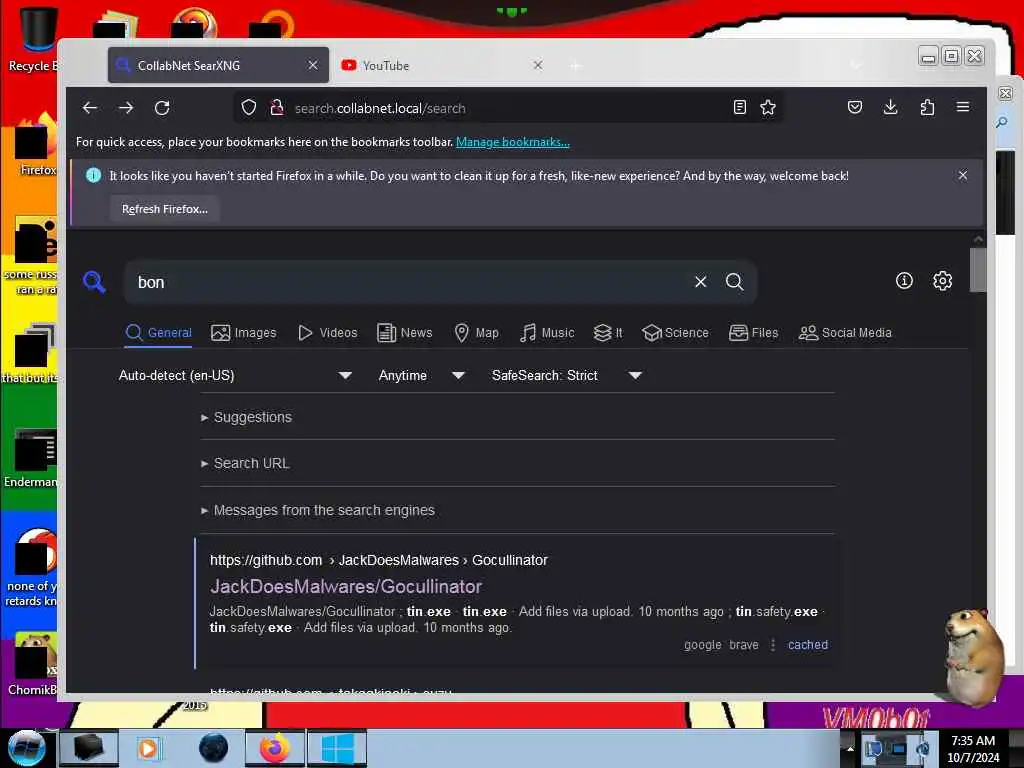This screenshot has height=768, width=1024.
Task: Submit search with the magnifier button
Action: click(735, 281)
